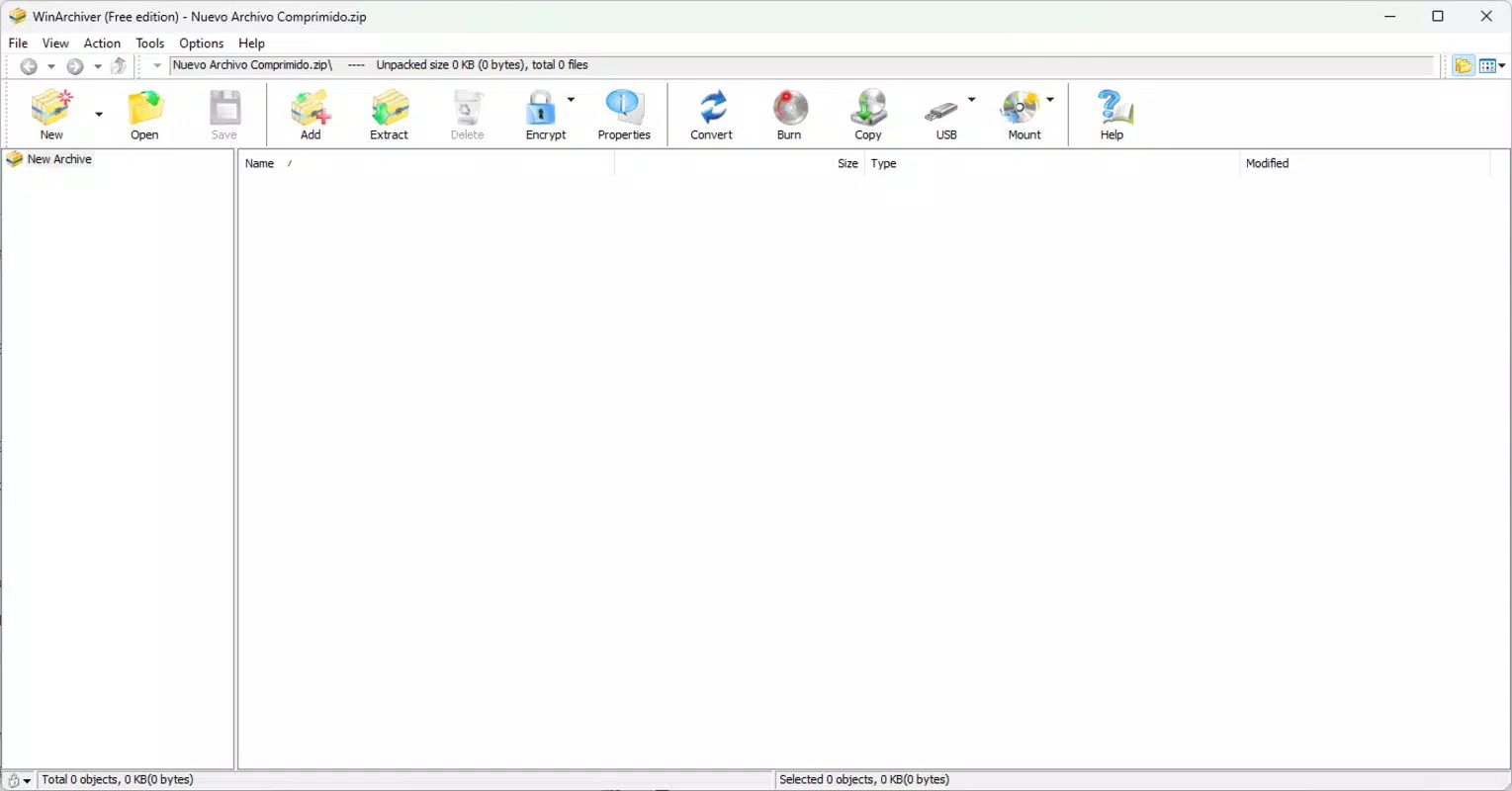The image size is (1512, 791).
Task: Maximize the WinArchiver window
Action: [1438, 16]
